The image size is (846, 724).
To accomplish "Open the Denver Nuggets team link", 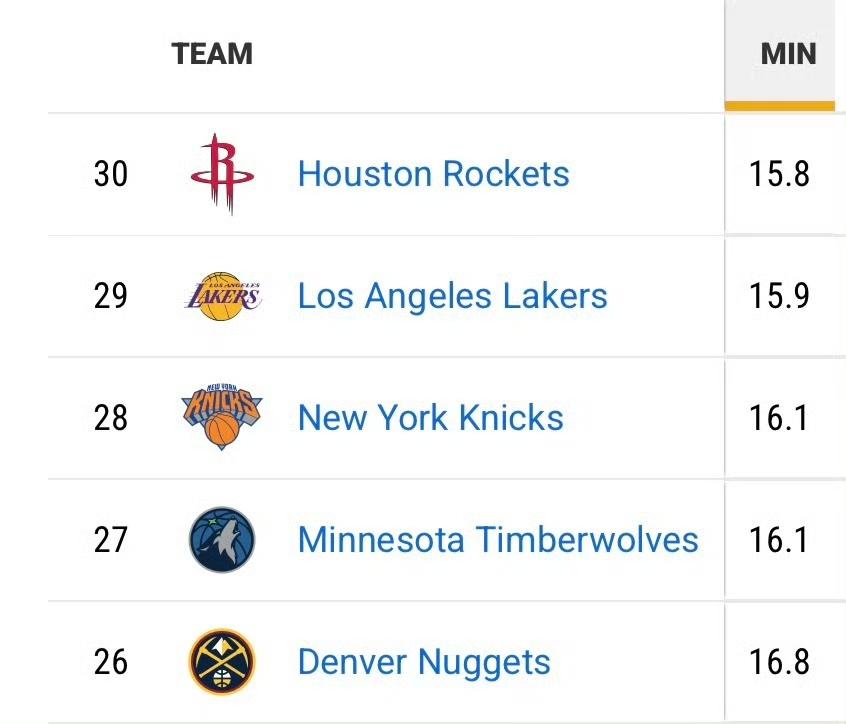I will coord(424,662).
